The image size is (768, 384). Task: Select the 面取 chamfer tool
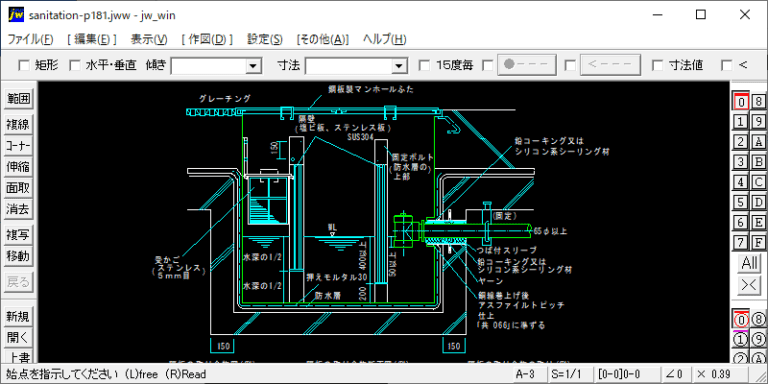tap(19, 188)
